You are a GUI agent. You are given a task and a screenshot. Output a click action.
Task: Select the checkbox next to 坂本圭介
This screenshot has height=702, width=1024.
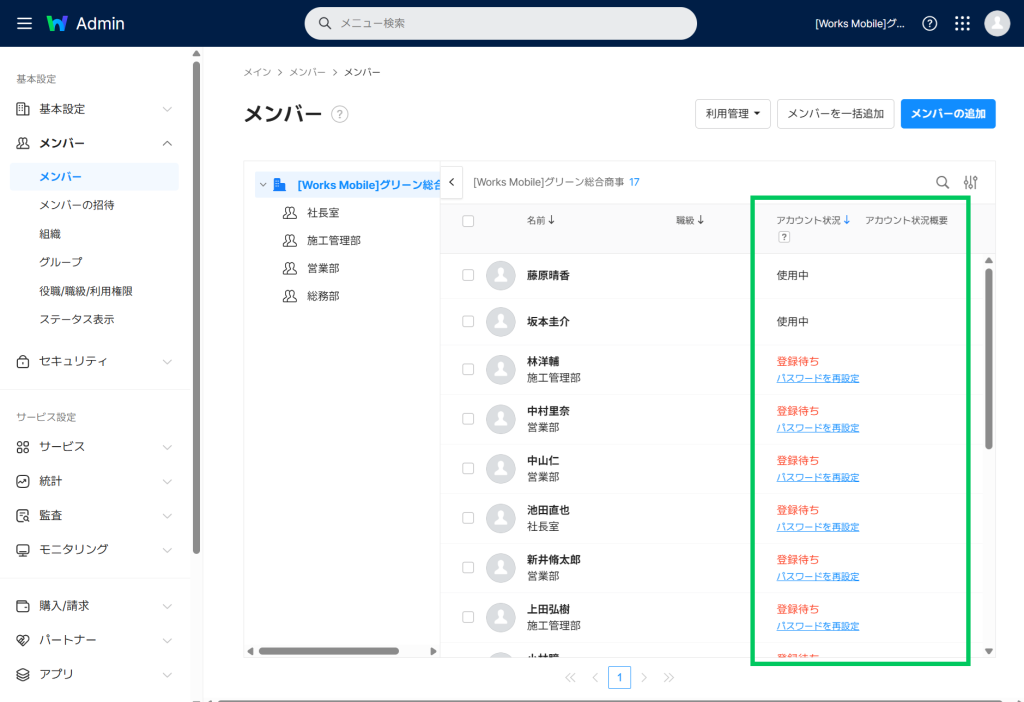click(468, 322)
